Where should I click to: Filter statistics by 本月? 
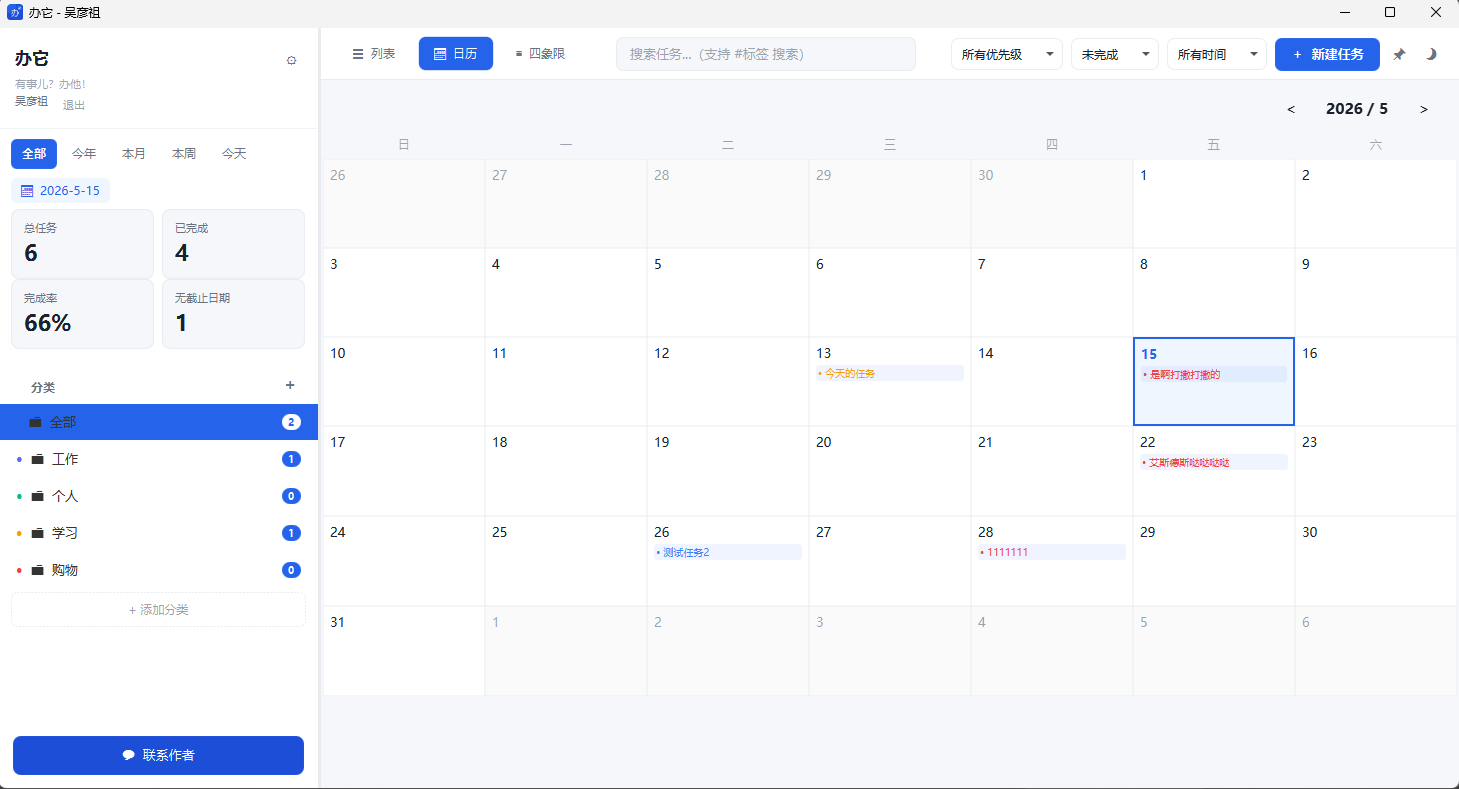tap(134, 154)
